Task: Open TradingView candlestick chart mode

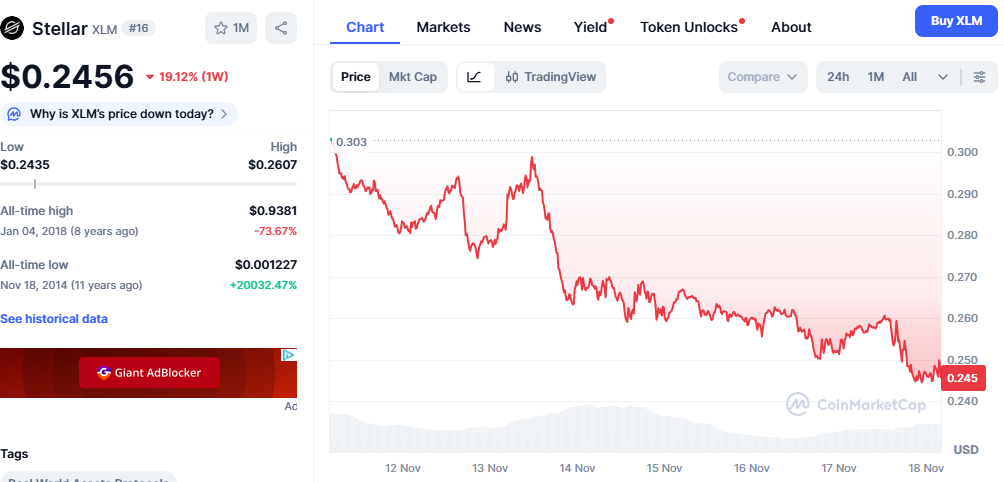Action: pos(550,77)
